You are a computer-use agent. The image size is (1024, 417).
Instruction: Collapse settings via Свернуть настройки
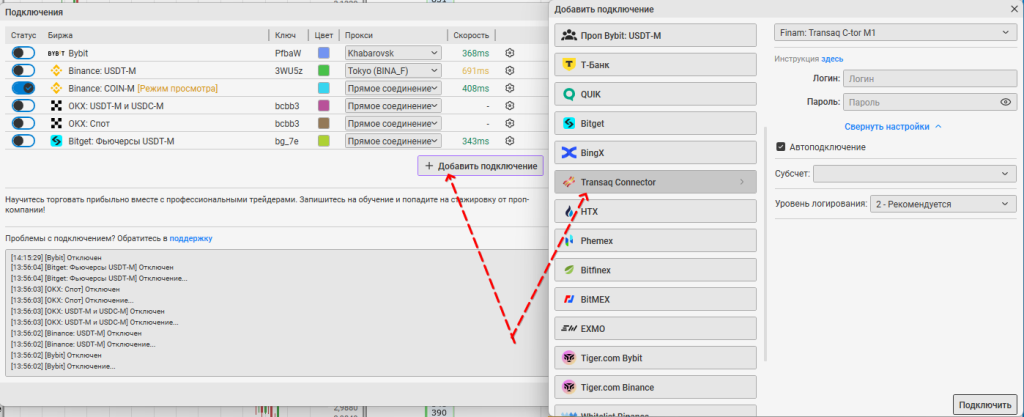pyautogui.click(x=893, y=127)
